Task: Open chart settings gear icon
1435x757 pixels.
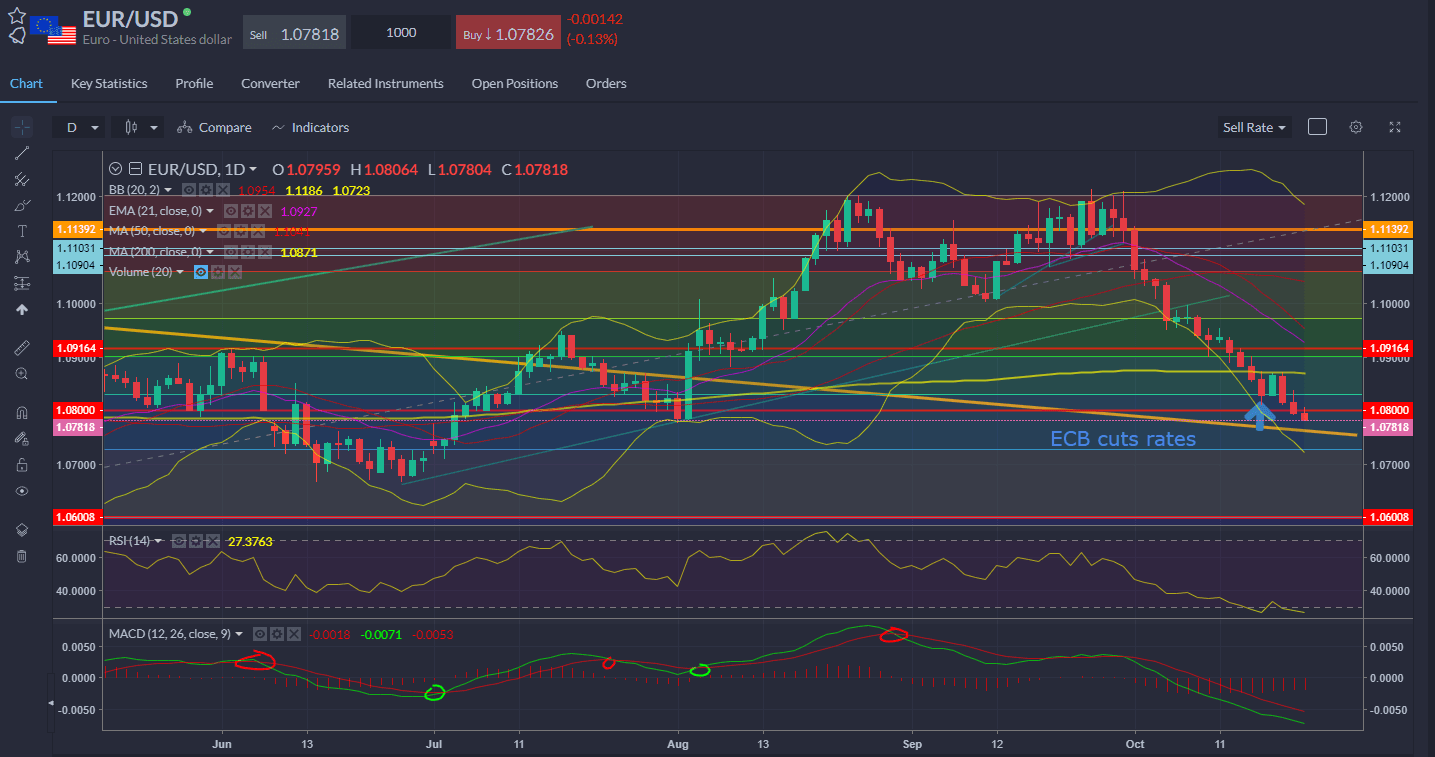Action: point(1356,127)
